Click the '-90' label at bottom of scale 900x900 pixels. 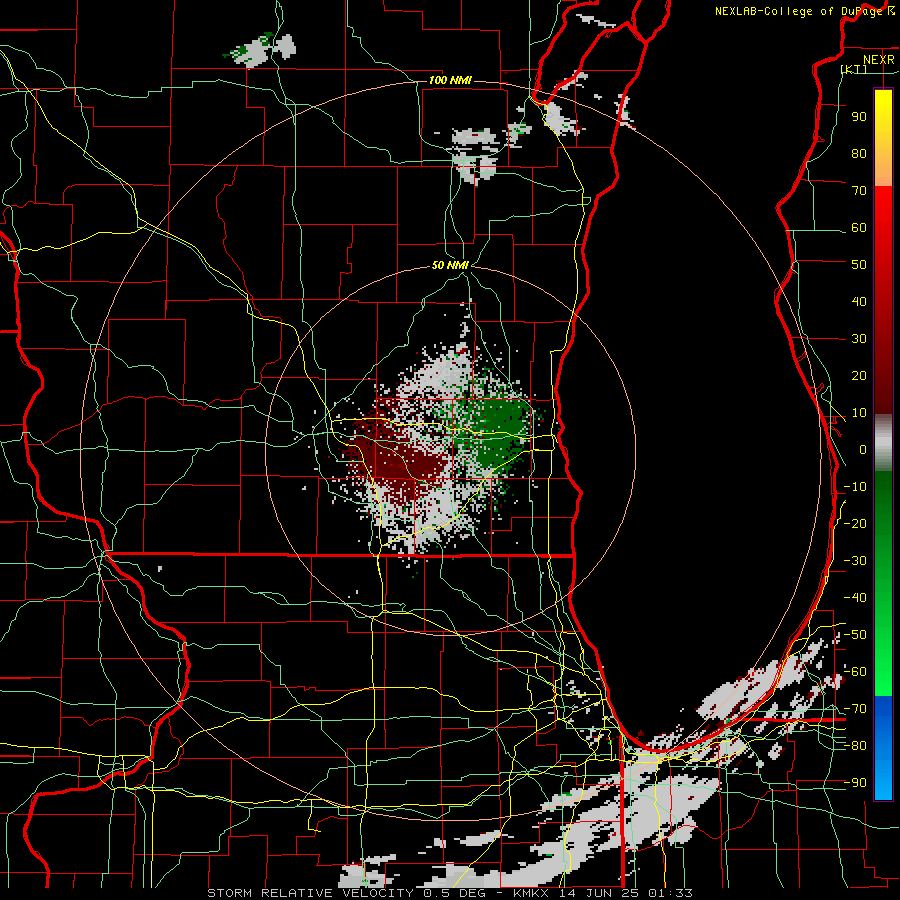[x=855, y=782]
